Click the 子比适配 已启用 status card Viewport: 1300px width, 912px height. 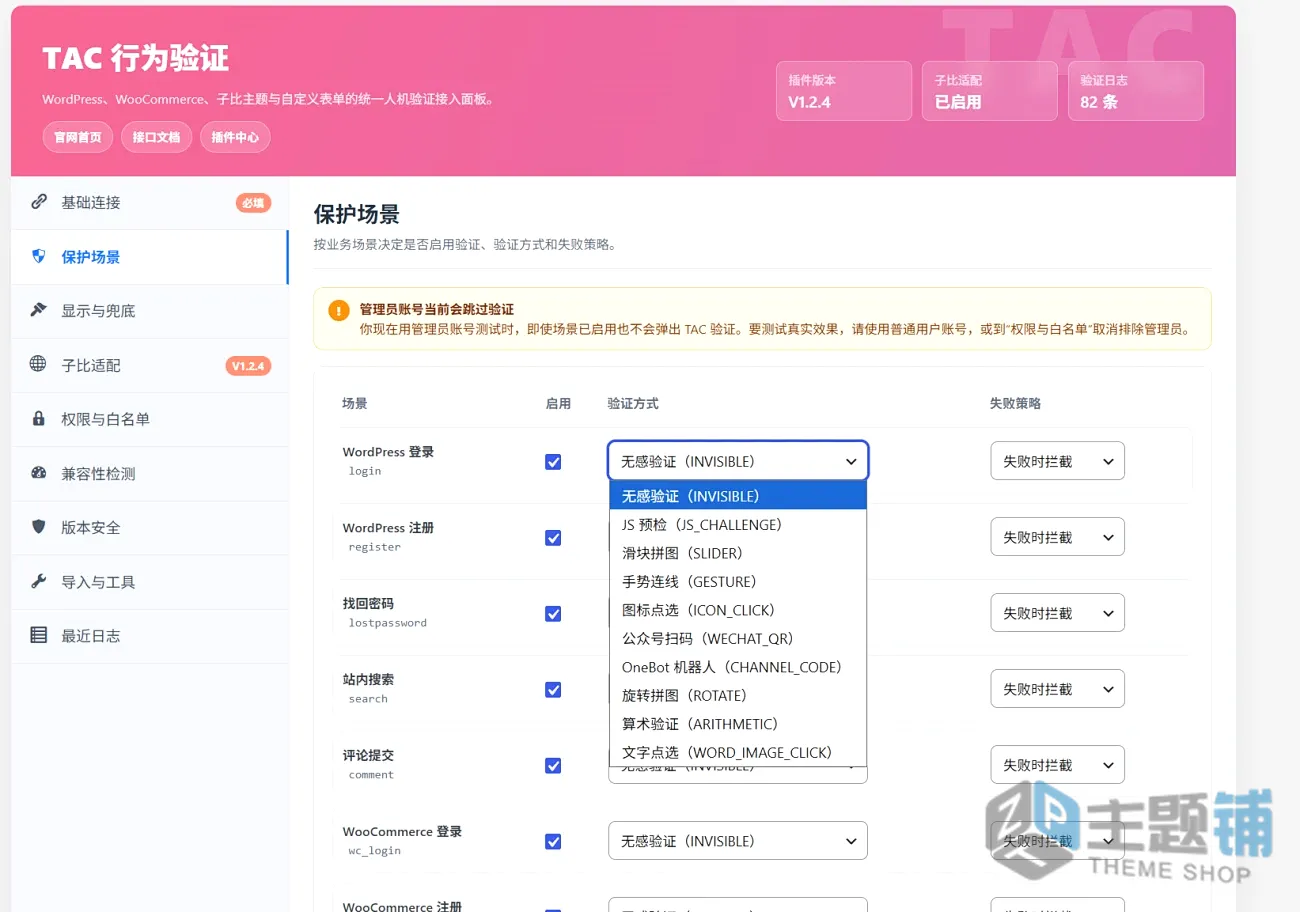pyautogui.click(x=990, y=91)
